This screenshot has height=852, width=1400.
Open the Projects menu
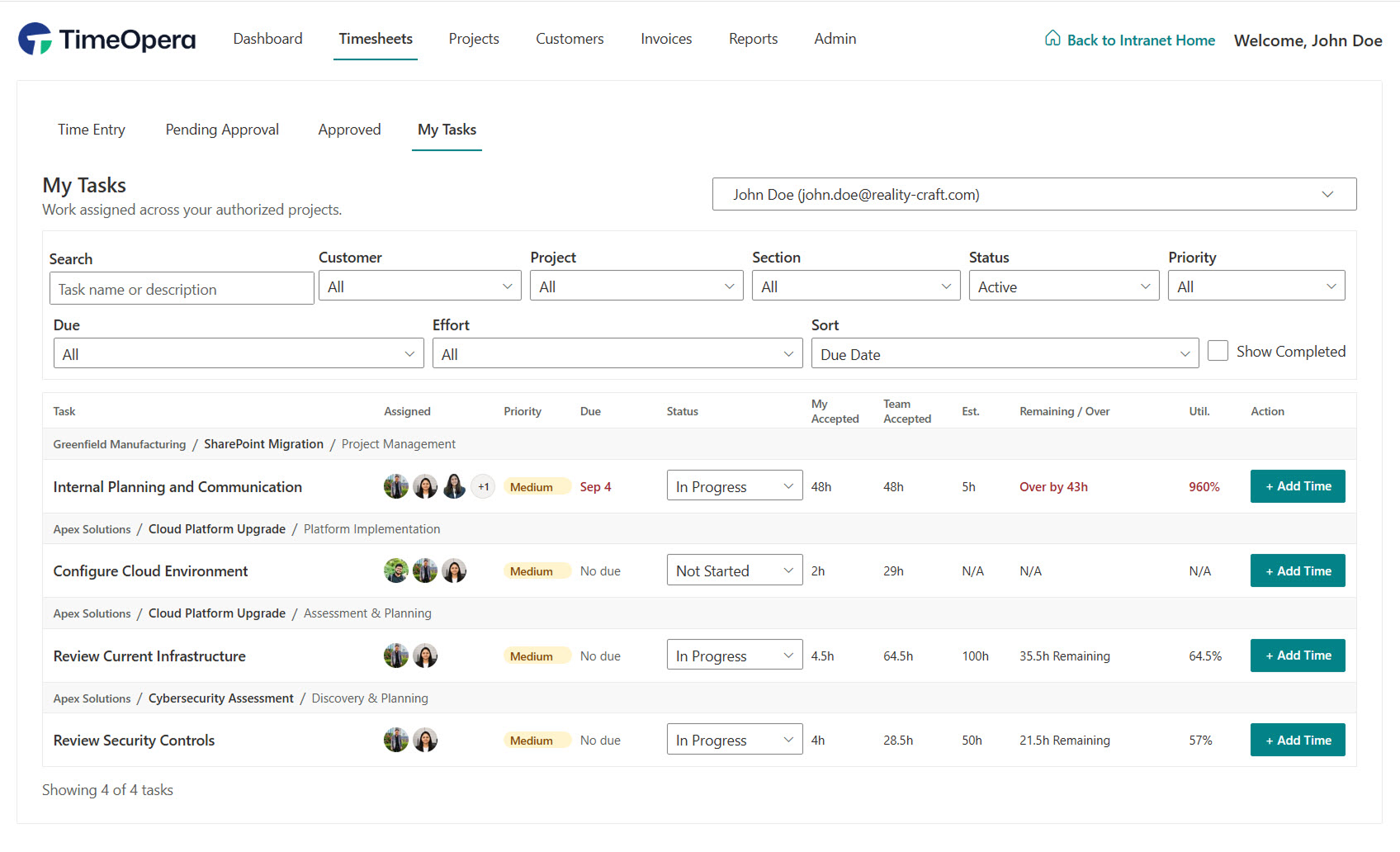[474, 39]
